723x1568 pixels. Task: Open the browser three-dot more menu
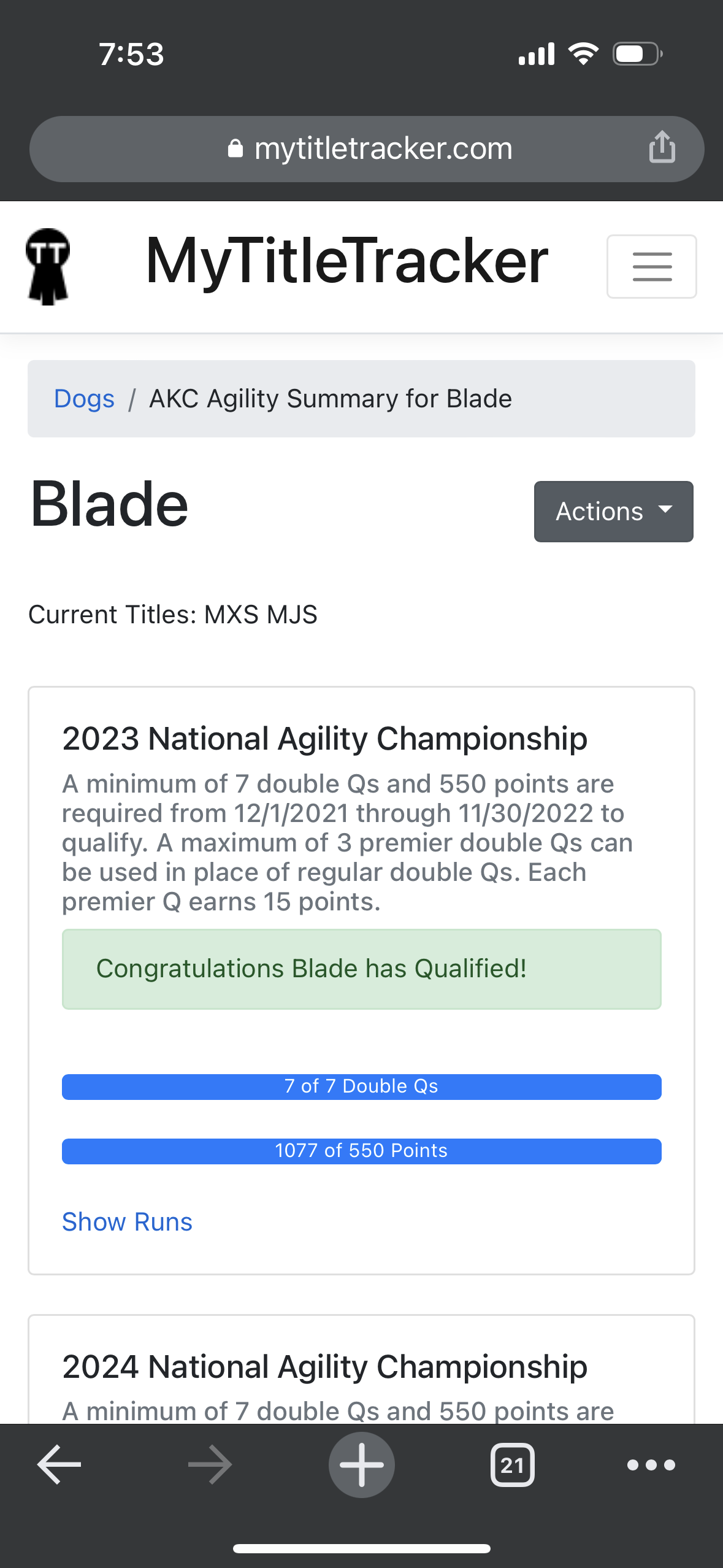[651, 1464]
